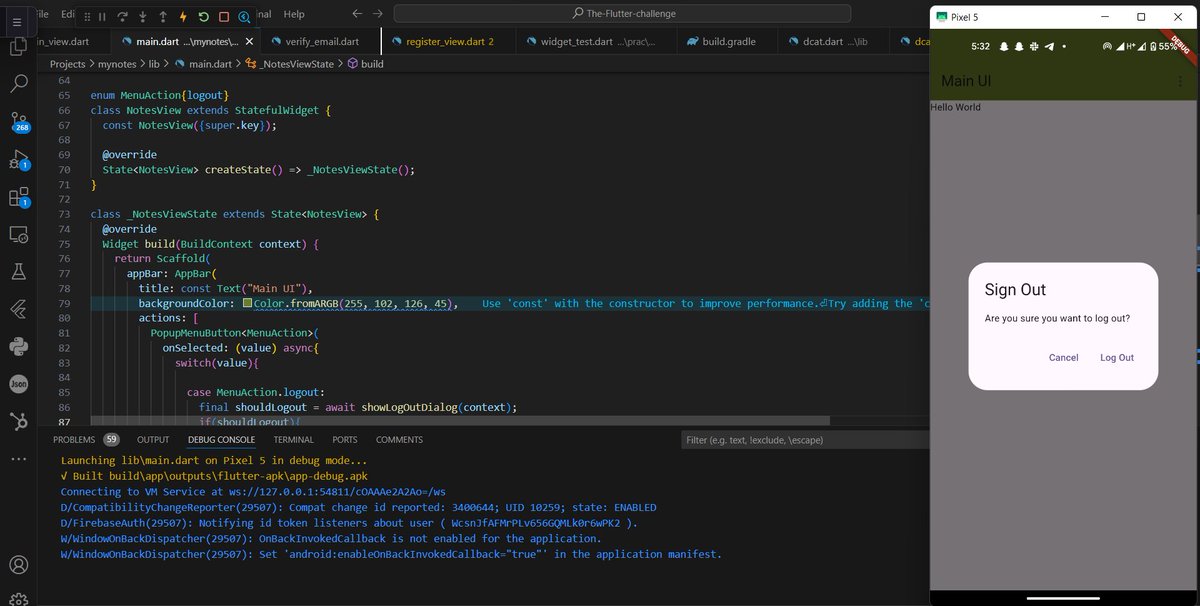Open the OUTPUT panel tab

click(x=153, y=440)
